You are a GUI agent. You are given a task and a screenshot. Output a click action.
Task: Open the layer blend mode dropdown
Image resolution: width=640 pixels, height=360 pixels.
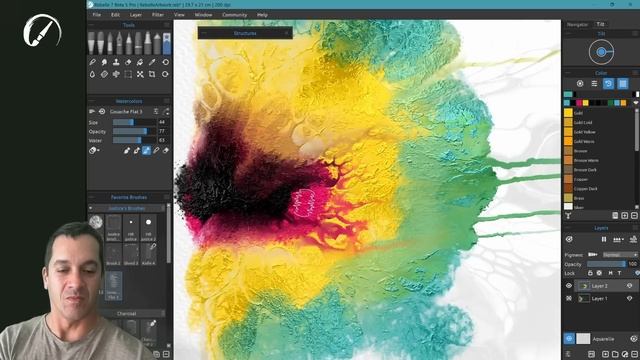pyautogui.click(x=620, y=254)
